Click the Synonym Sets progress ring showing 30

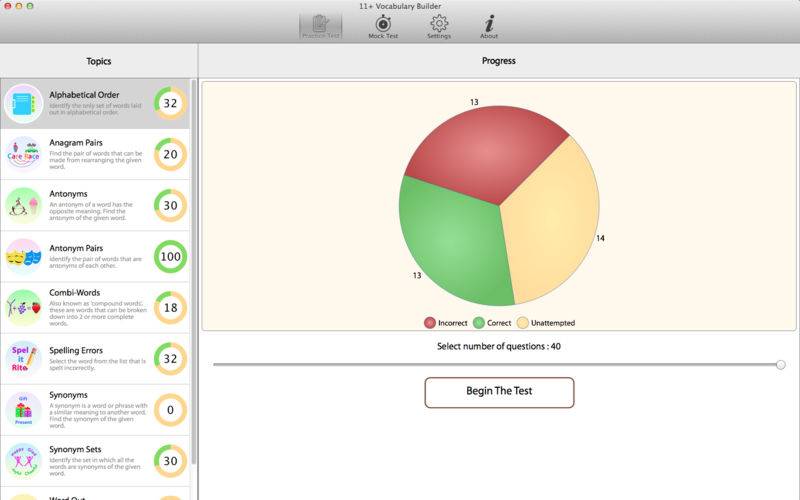[x=170, y=461]
